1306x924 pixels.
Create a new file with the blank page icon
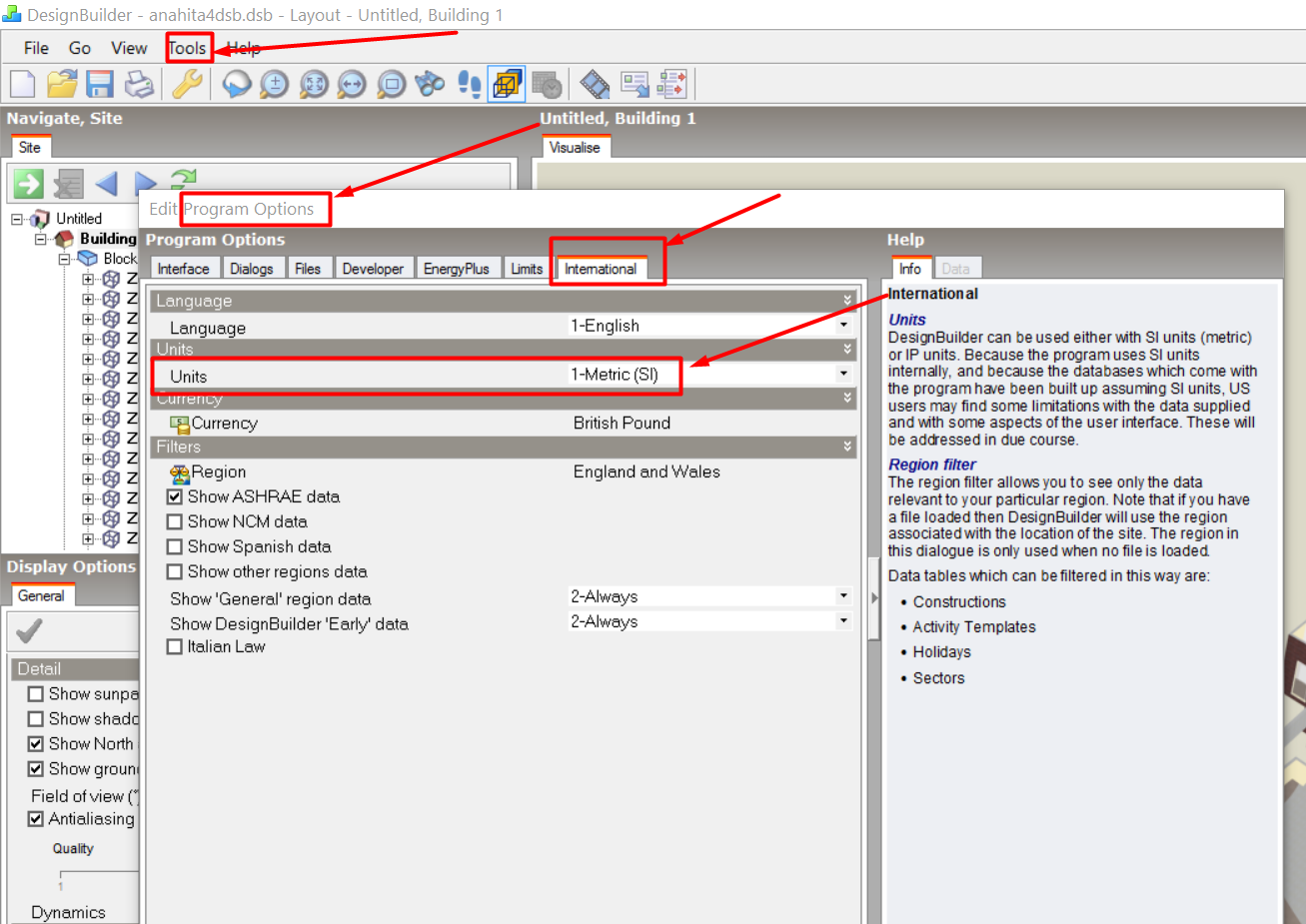tap(23, 84)
